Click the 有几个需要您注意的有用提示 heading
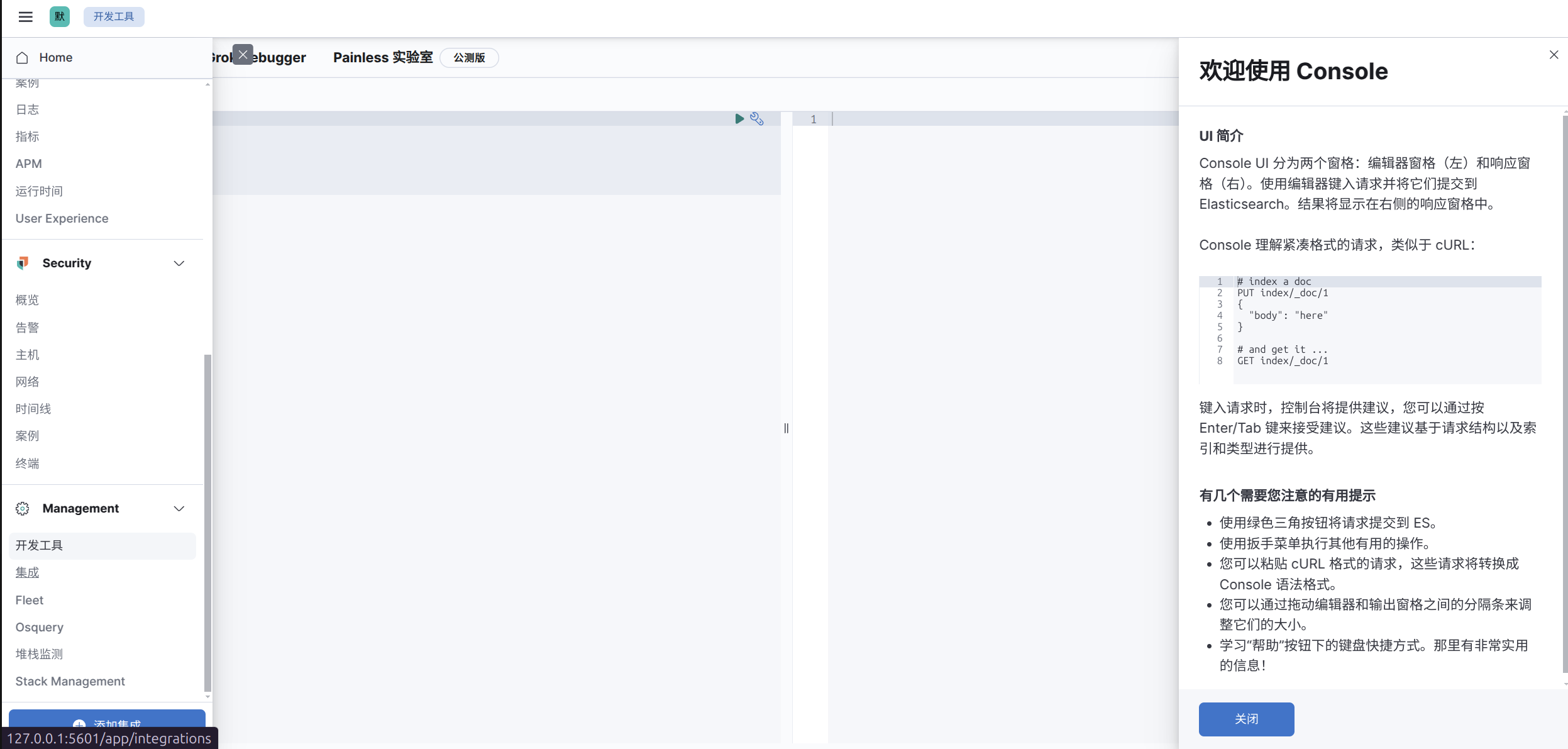1568x749 pixels. [x=1287, y=496]
